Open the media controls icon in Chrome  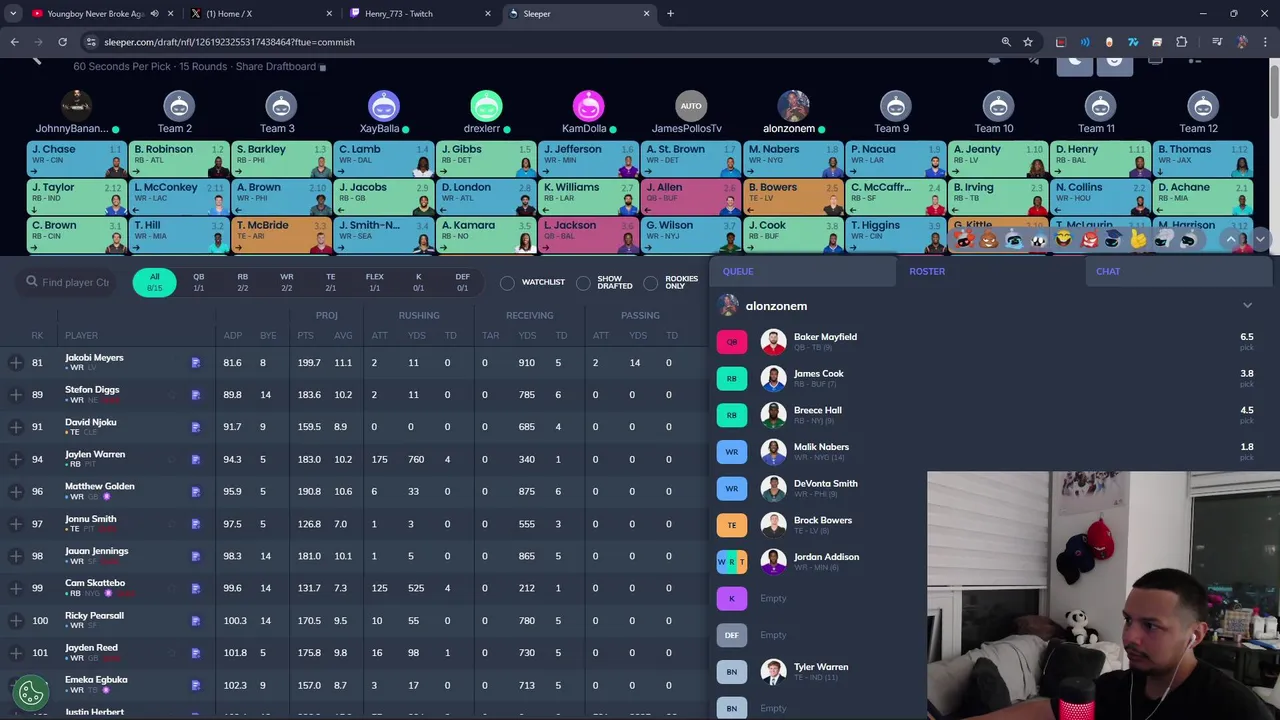click(x=1217, y=42)
